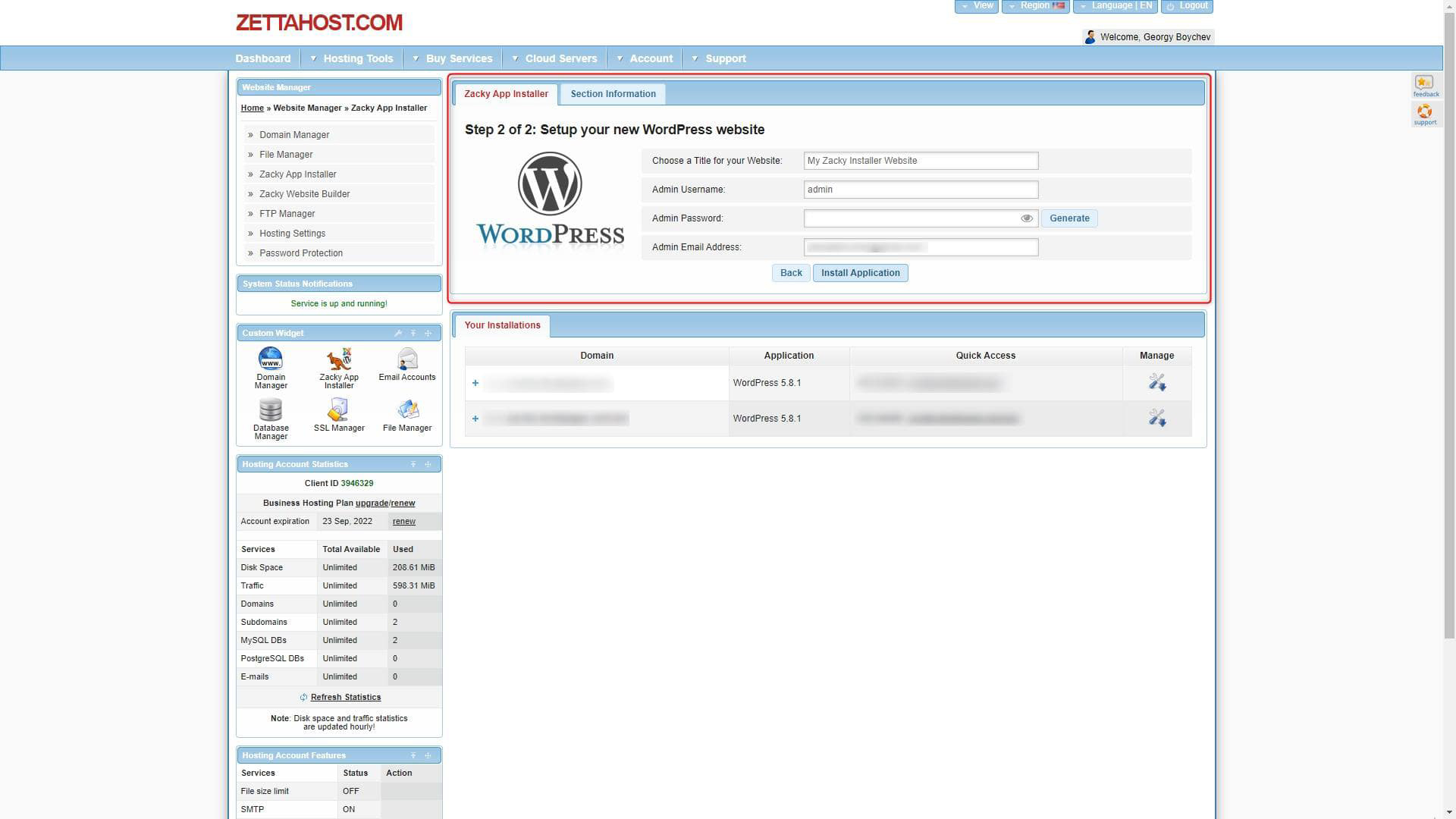Go to Dashboard in navigation bar
Screen dimensions: 1456x819
click(262, 58)
